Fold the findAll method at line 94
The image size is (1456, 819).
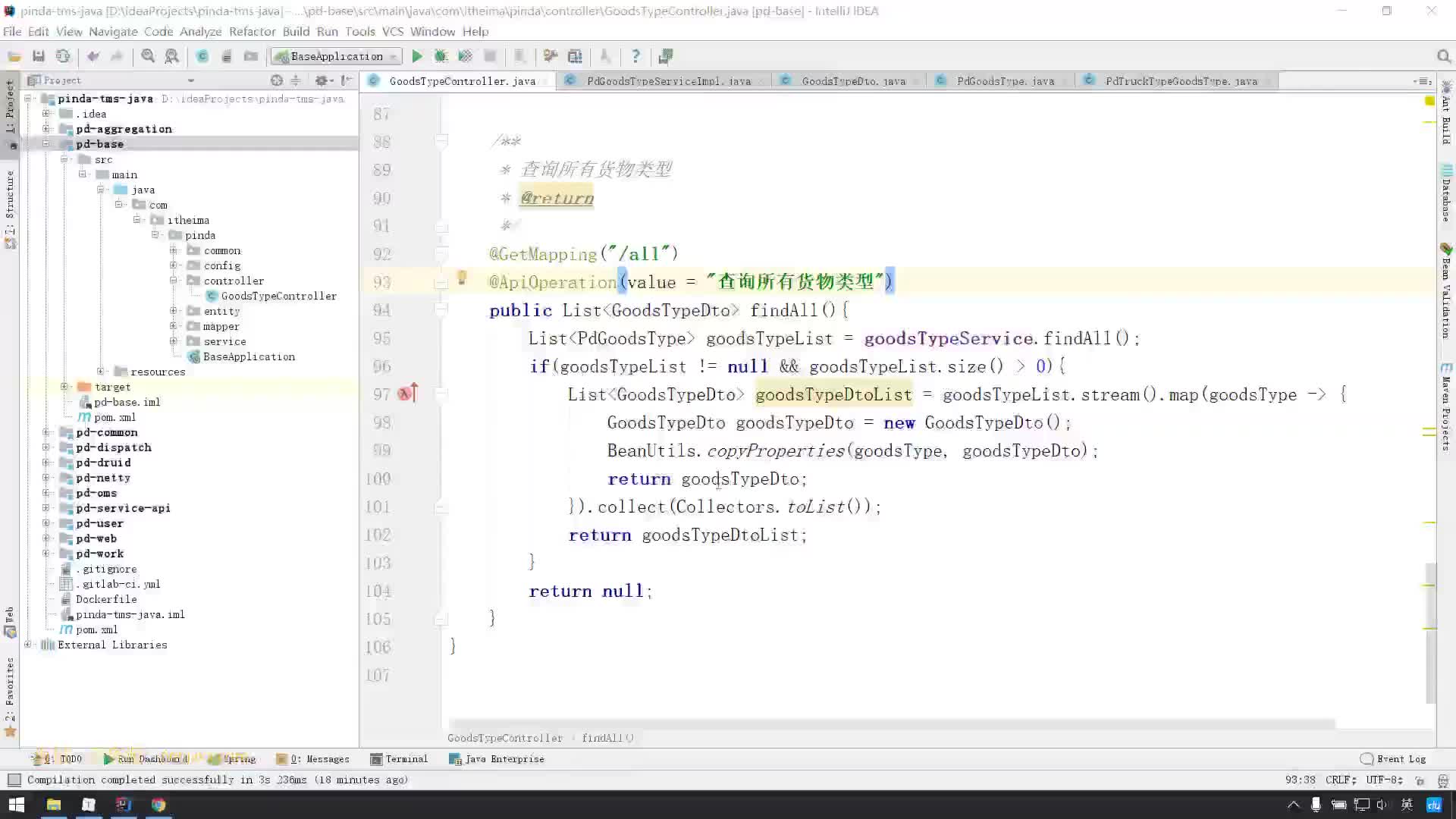point(441,310)
